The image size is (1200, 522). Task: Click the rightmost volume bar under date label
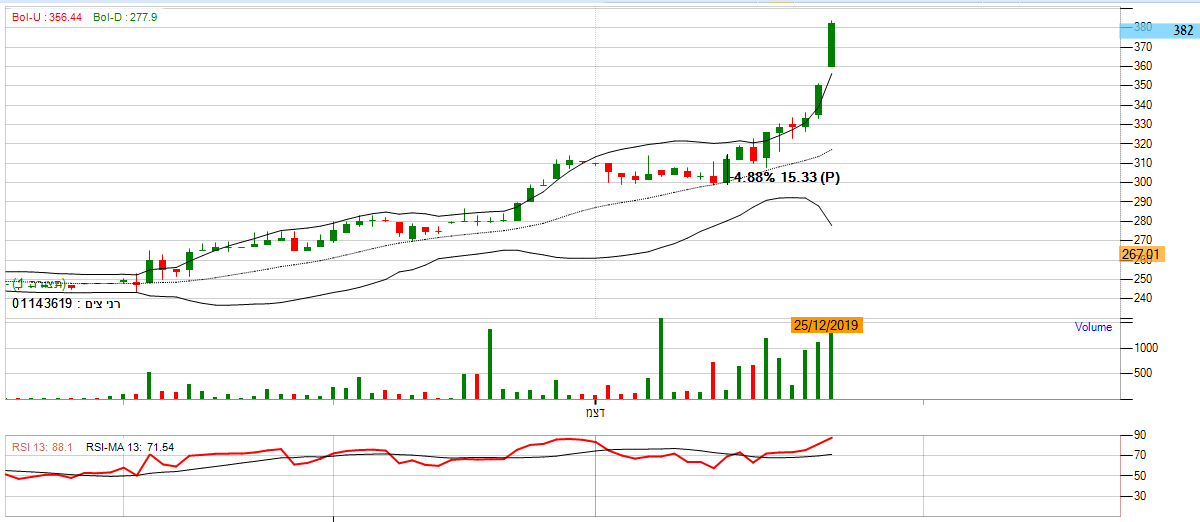pos(831,366)
